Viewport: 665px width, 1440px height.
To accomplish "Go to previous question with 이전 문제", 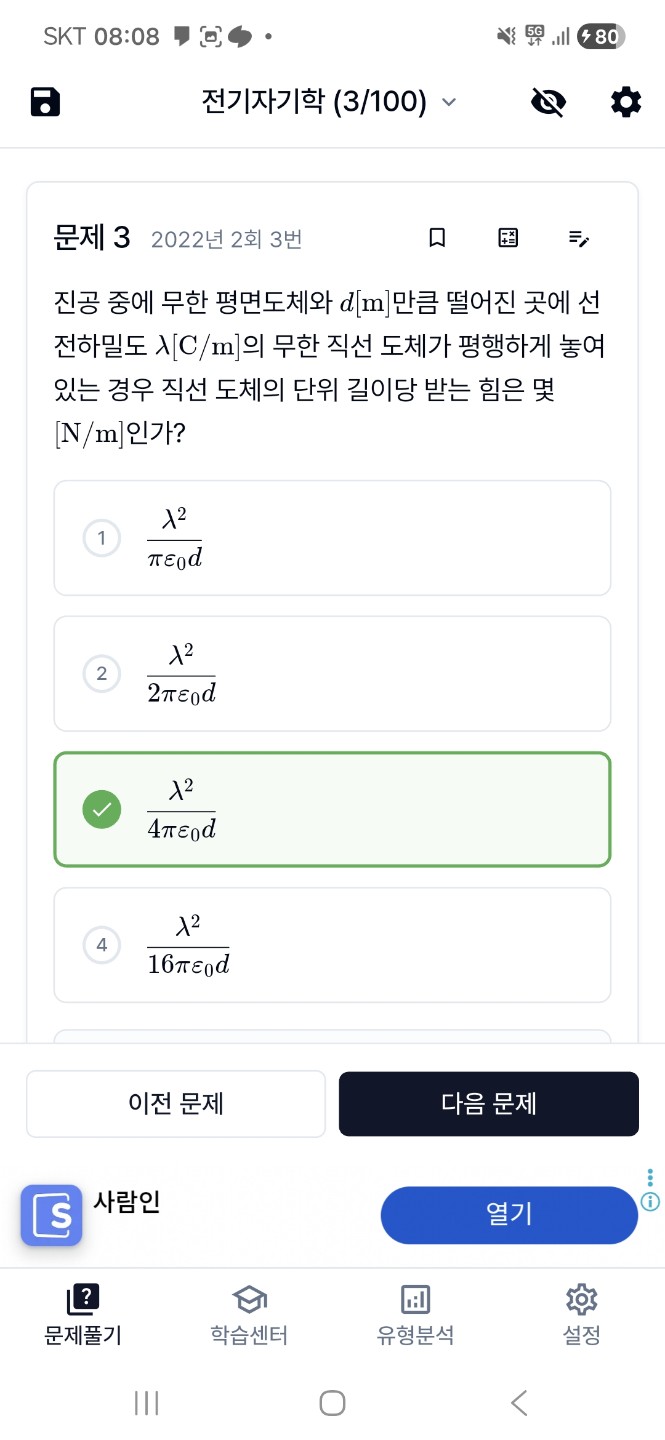I will pyautogui.click(x=176, y=1104).
